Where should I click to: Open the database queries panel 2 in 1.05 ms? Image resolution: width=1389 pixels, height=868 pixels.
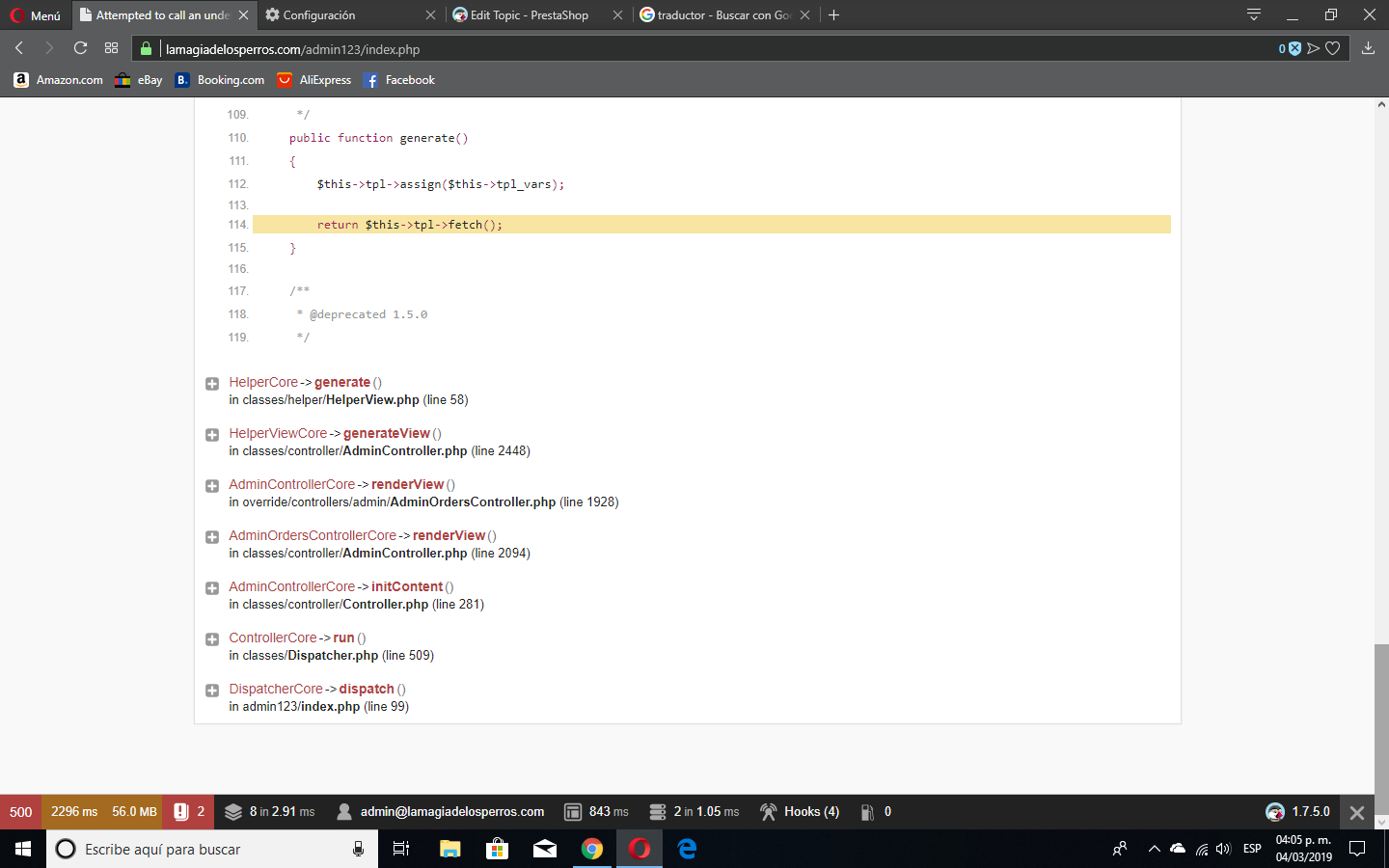tap(694, 812)
